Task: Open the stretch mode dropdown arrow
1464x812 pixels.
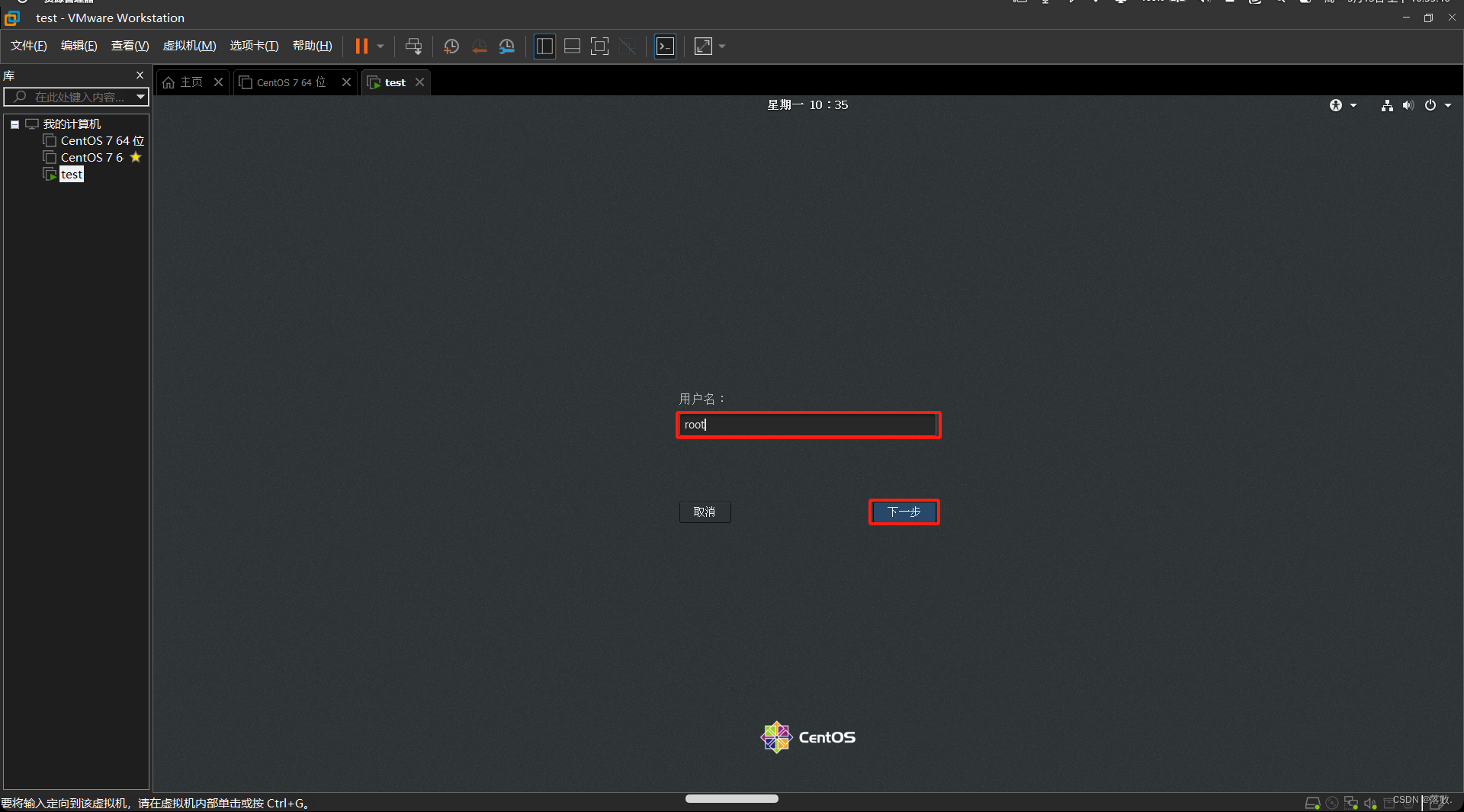Action: (x=722, y=47)
